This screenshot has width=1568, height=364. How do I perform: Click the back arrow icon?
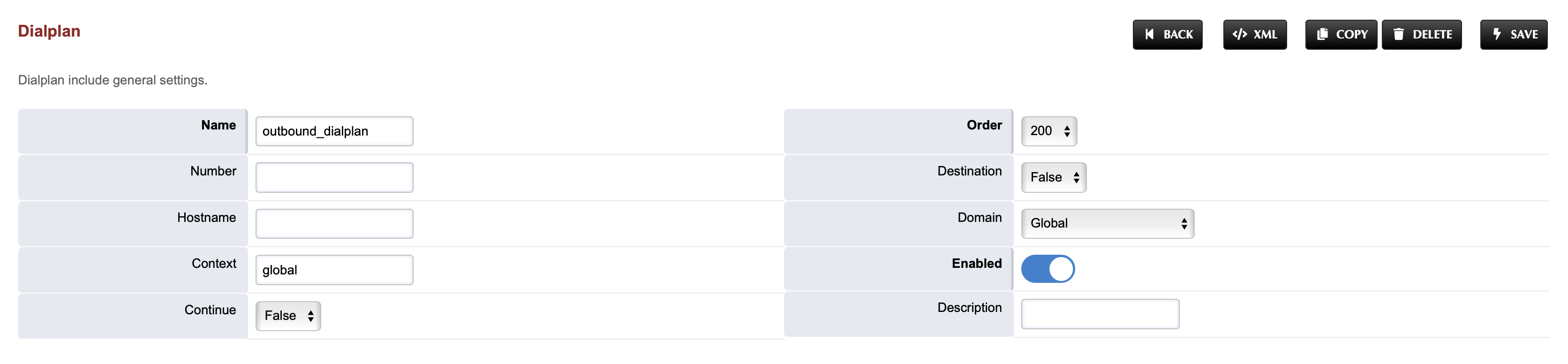click(x=1149, y=35)
